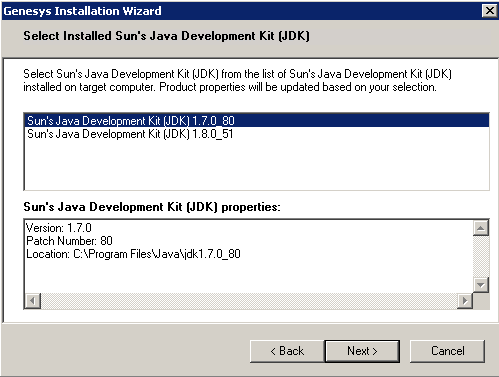499x377 pixels.
Task: Click the Patch Number: 80 line
Action: point(69,241)
